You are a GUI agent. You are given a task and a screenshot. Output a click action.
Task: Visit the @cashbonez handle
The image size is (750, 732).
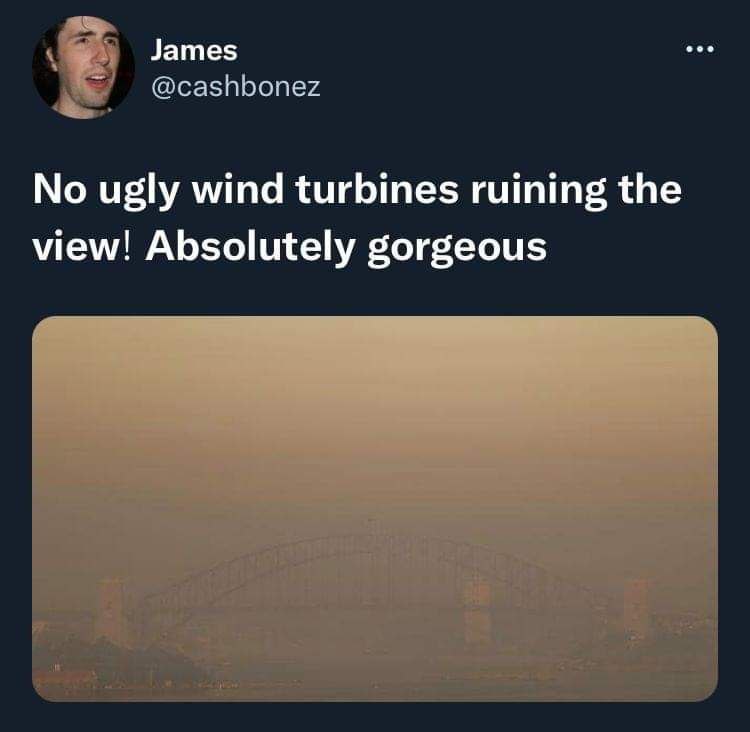235,87
